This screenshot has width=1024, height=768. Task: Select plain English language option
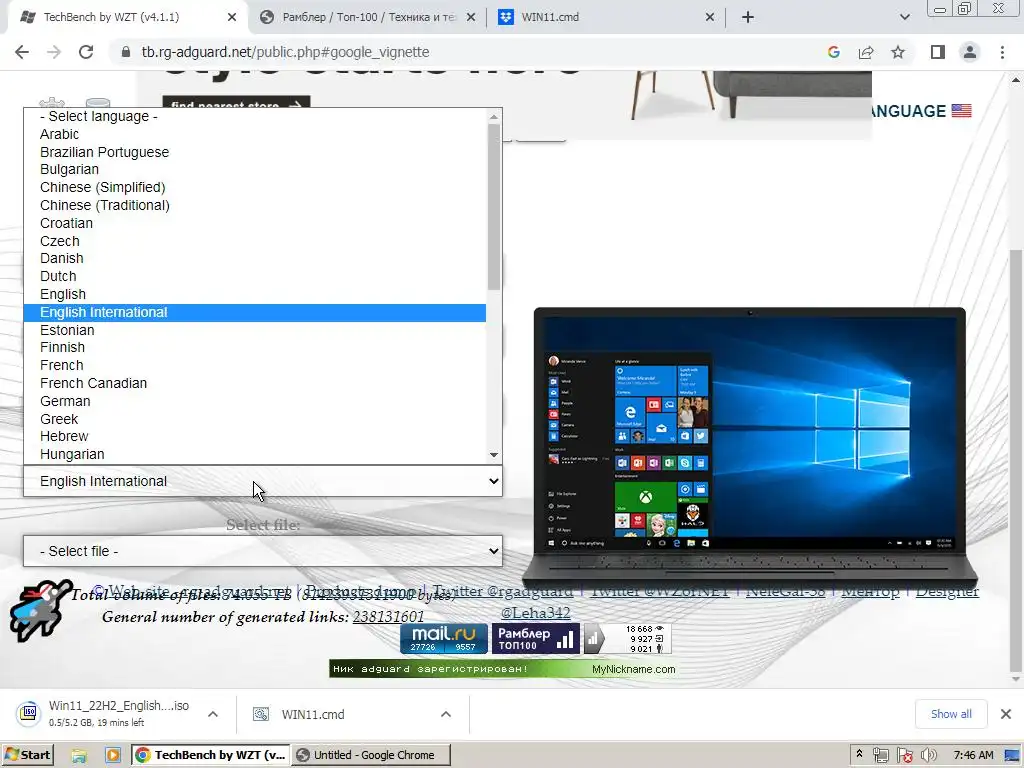click(255, 295)
